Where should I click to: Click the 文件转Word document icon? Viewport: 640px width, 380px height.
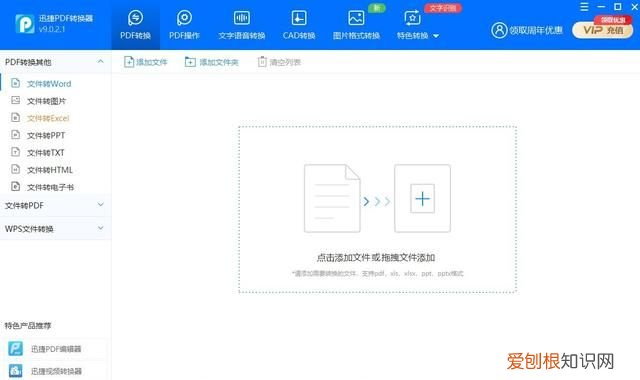(16, 83)
